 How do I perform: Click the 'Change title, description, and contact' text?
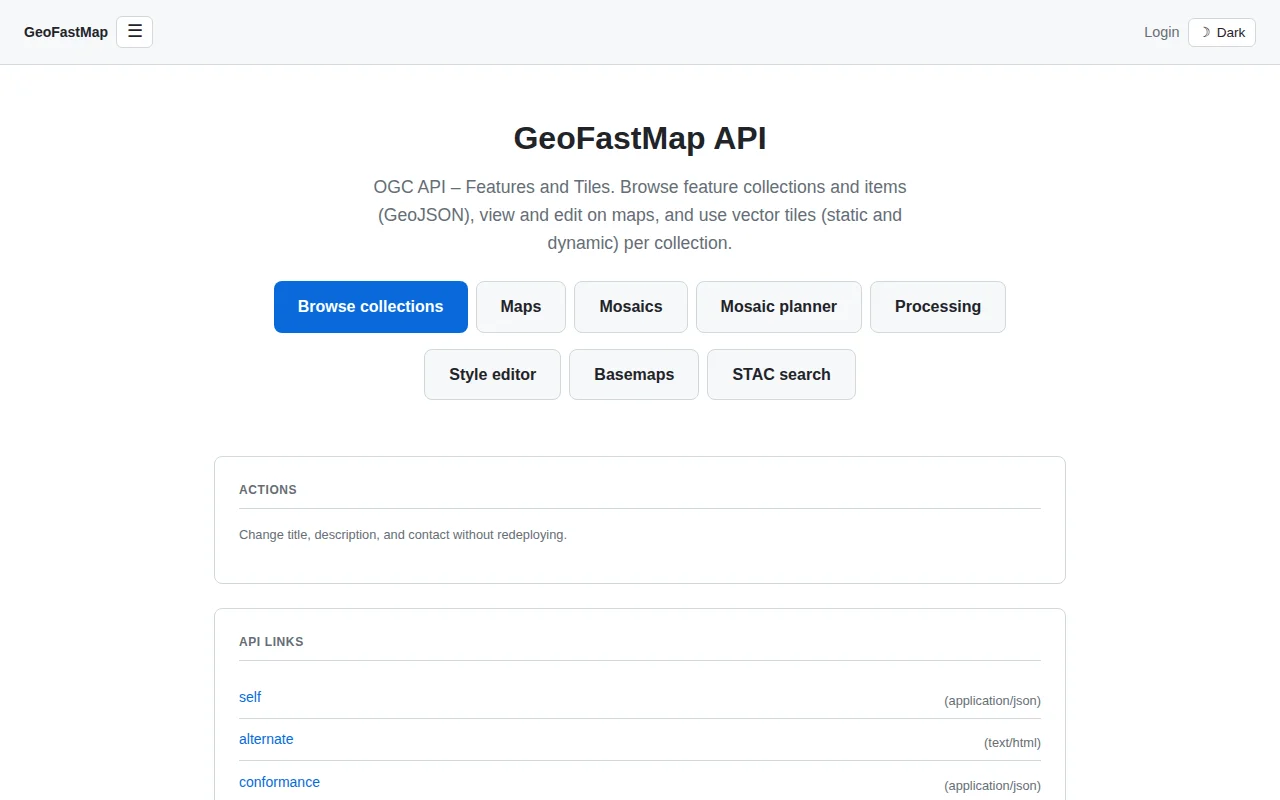pyautogui.click(x=403, y=535)
